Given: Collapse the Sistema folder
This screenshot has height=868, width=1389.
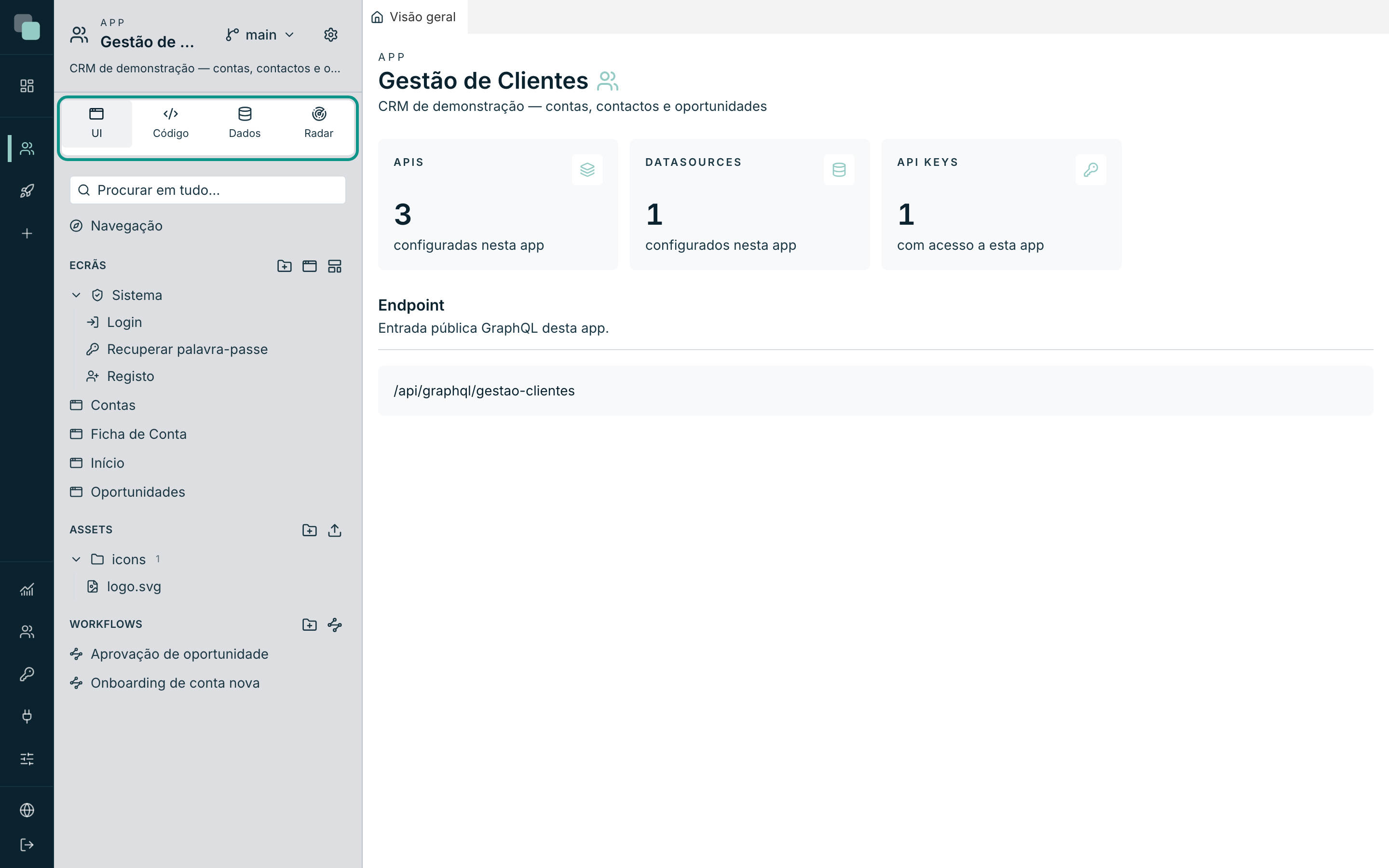Looking at the screenshot, I should click(x=76, y=295).
